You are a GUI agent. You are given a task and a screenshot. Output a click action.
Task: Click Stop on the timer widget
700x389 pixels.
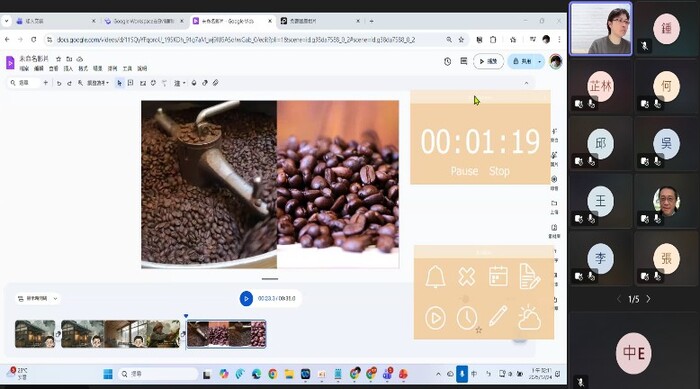pos(499,171)
